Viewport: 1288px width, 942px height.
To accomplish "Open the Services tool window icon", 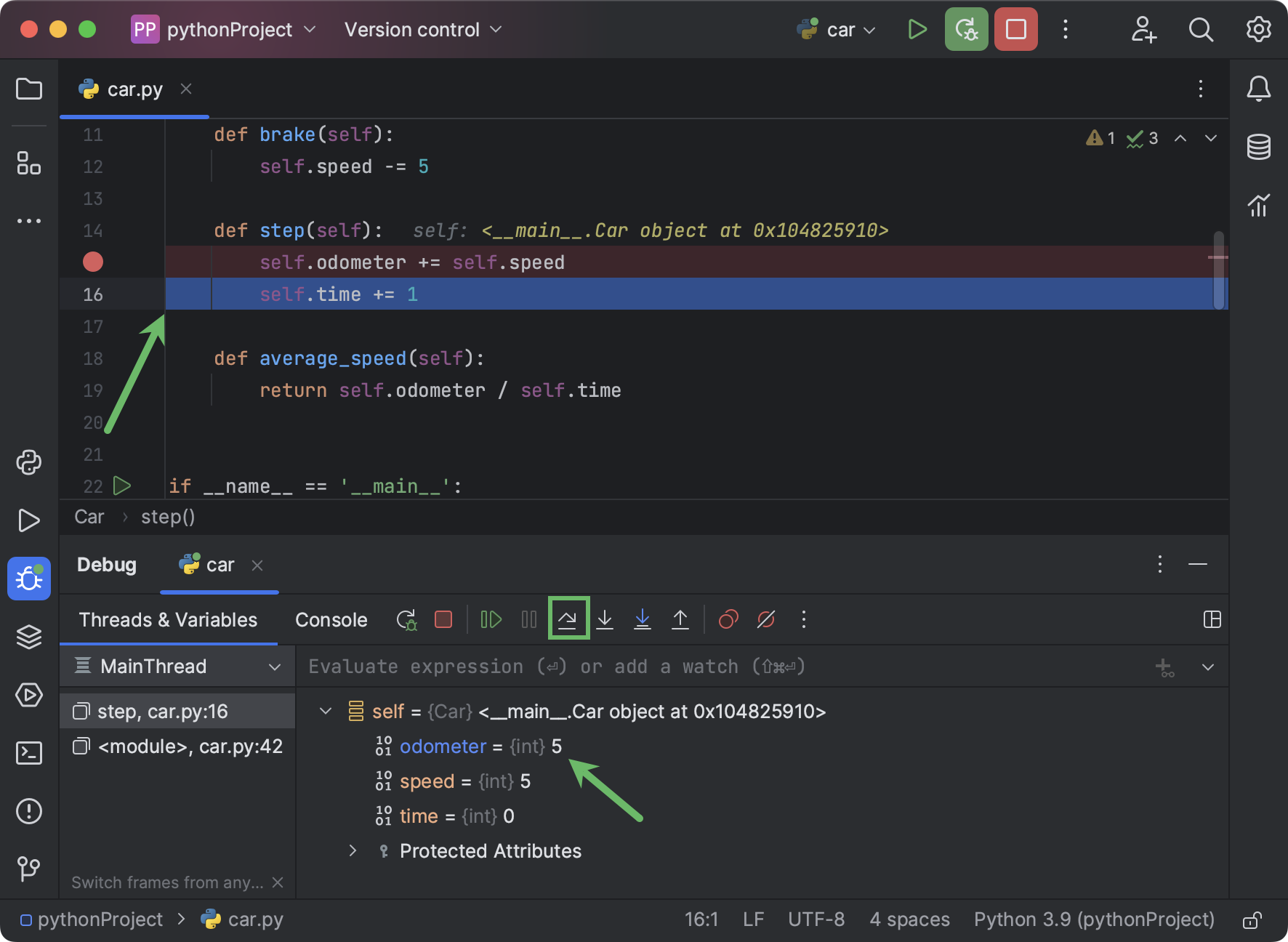I will tap(29, 695).
